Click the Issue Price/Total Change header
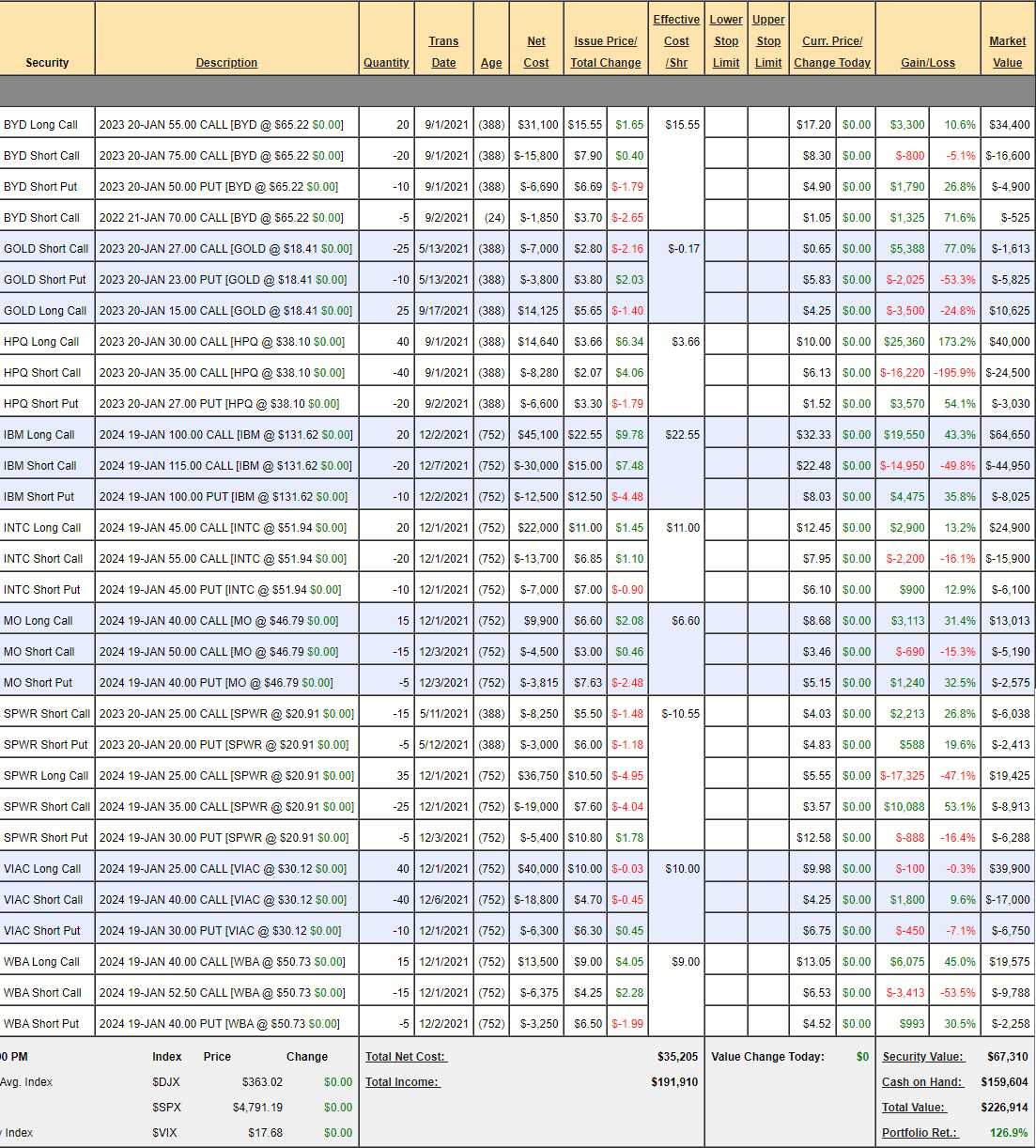 tap(606, 53)
